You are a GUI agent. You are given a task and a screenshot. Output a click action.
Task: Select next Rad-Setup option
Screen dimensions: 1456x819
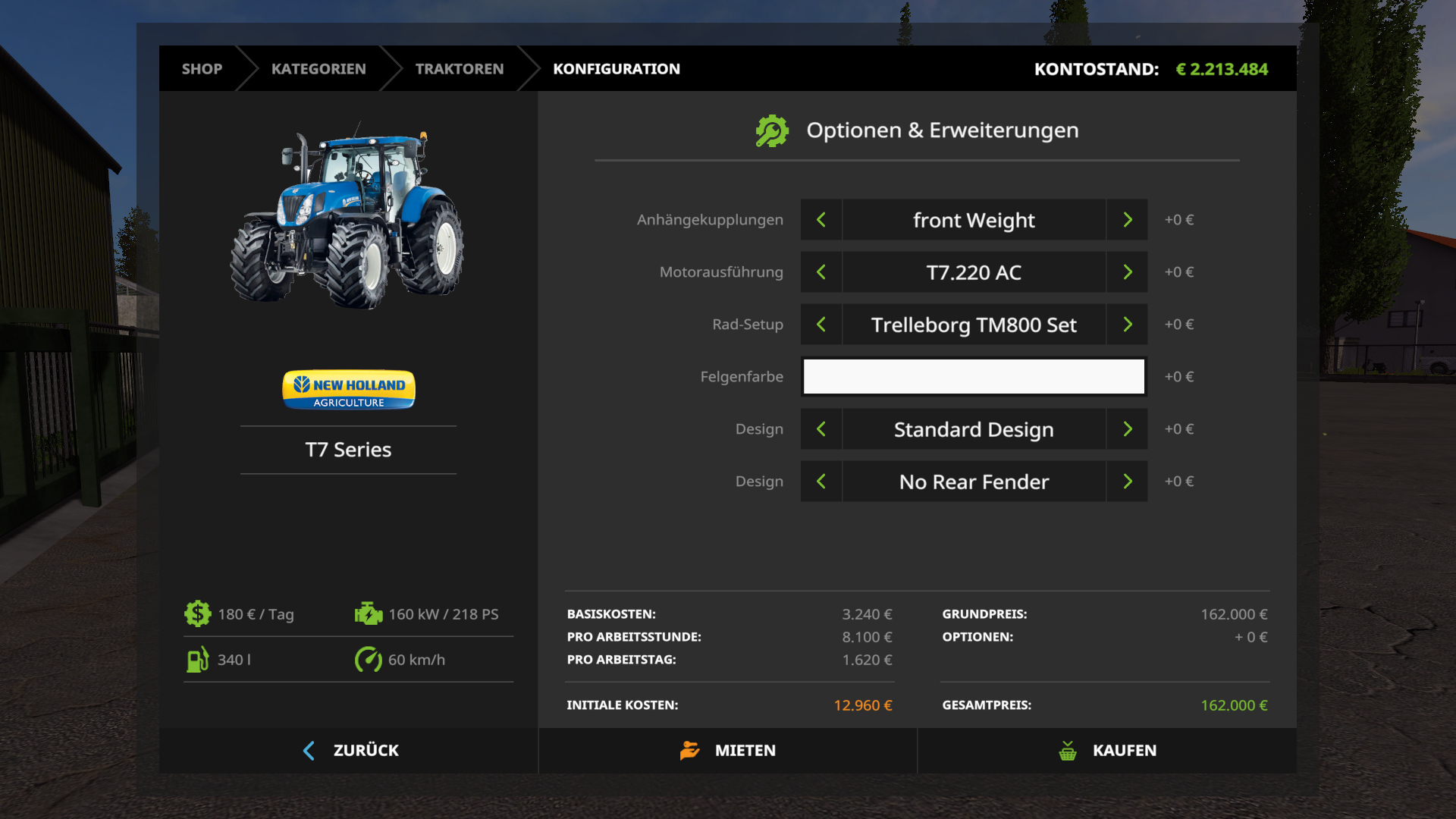tap(1127, 325)
